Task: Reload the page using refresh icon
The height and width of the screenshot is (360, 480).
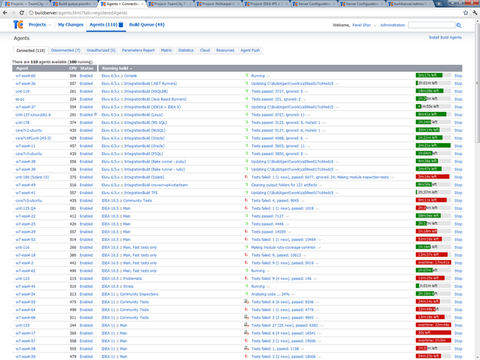Action: point(22,13)
